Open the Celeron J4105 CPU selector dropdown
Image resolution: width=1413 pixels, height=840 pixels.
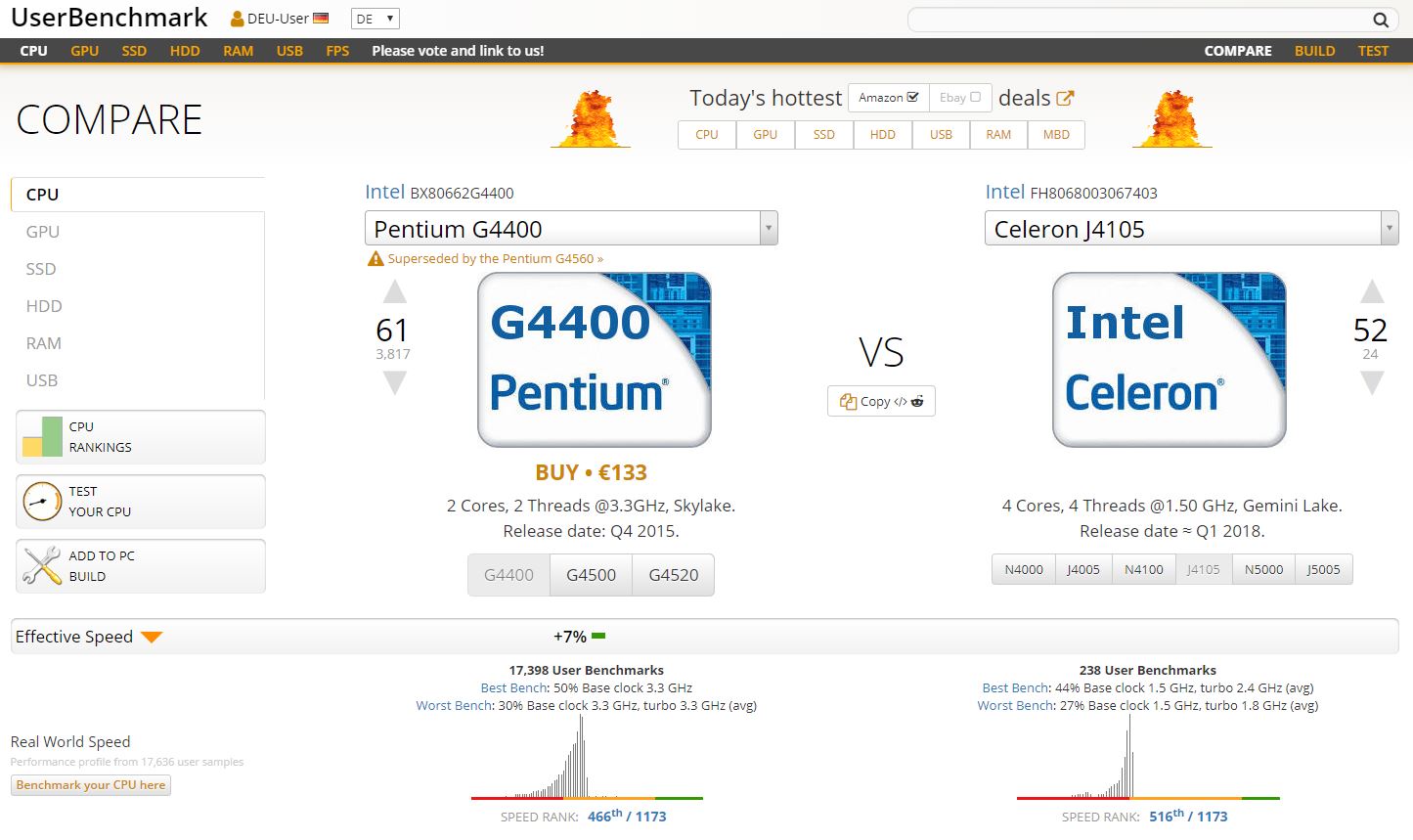point(1192,229)
